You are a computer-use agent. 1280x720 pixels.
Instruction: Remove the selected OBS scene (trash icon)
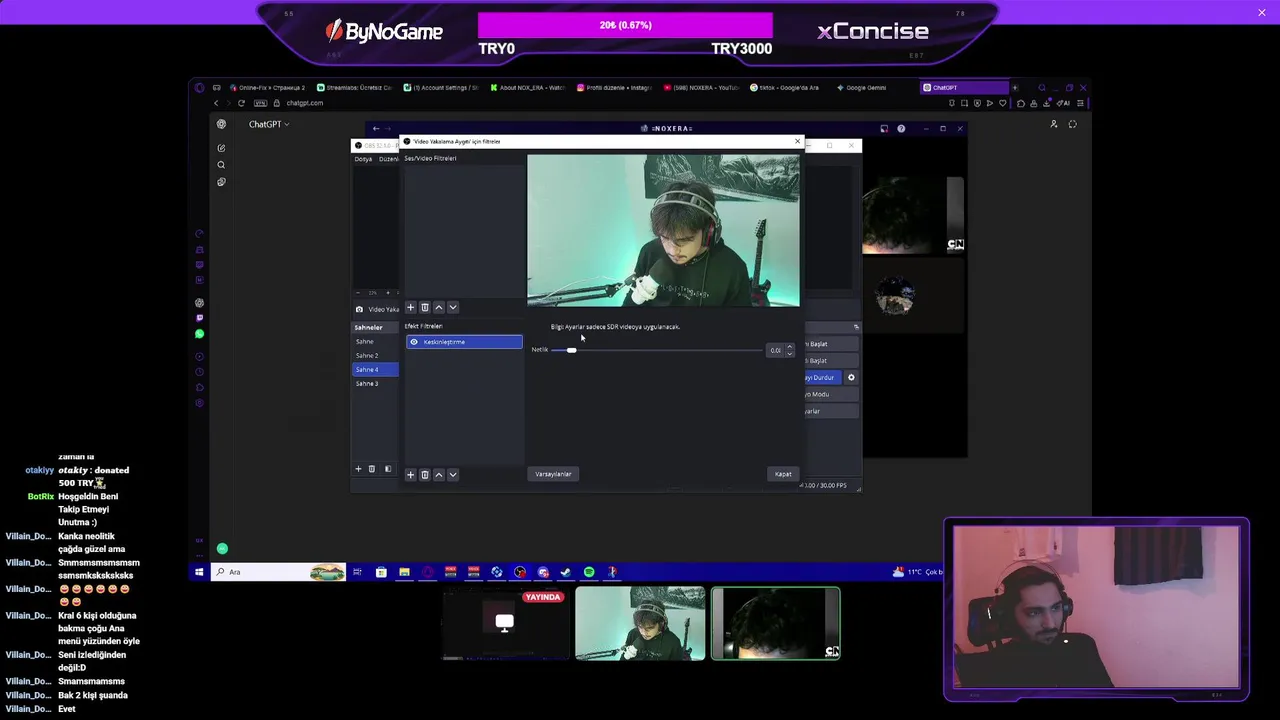(372, 469)
